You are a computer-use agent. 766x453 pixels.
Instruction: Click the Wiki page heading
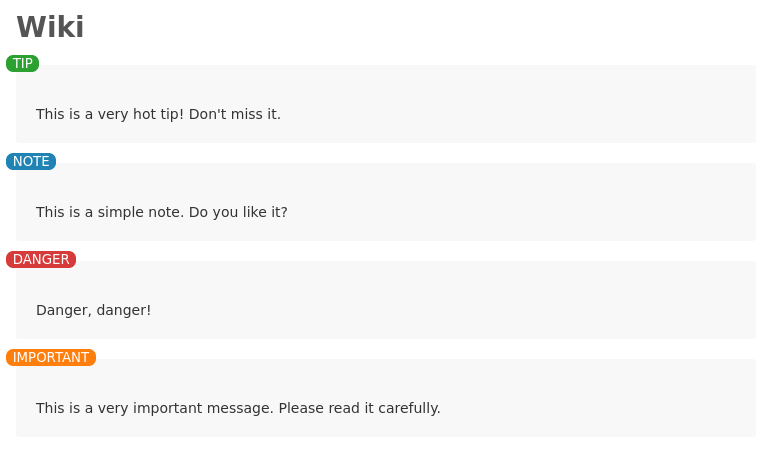[50, 27]
